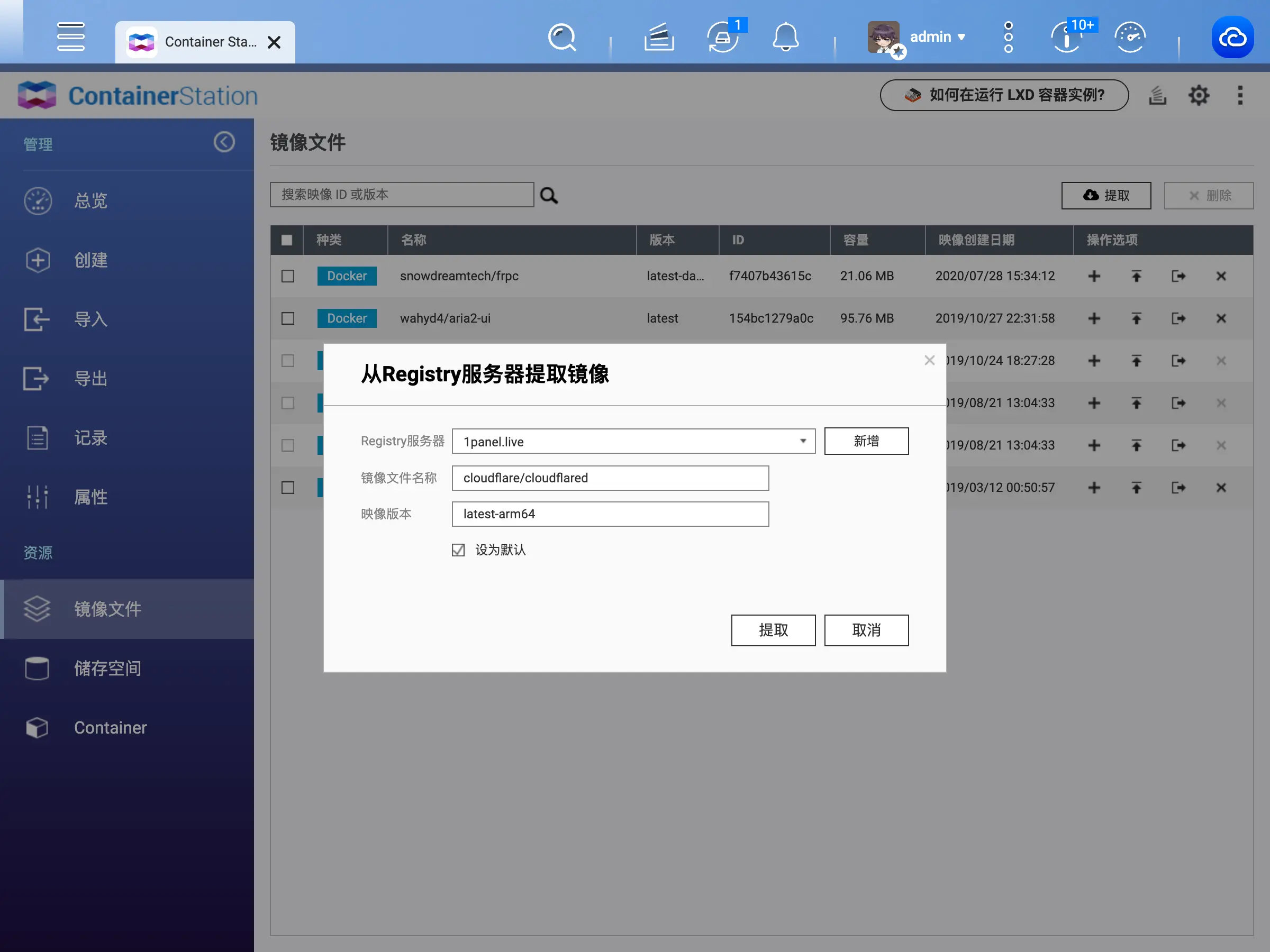Go to 总览 overview in sidebar

[x=127, y=200]
